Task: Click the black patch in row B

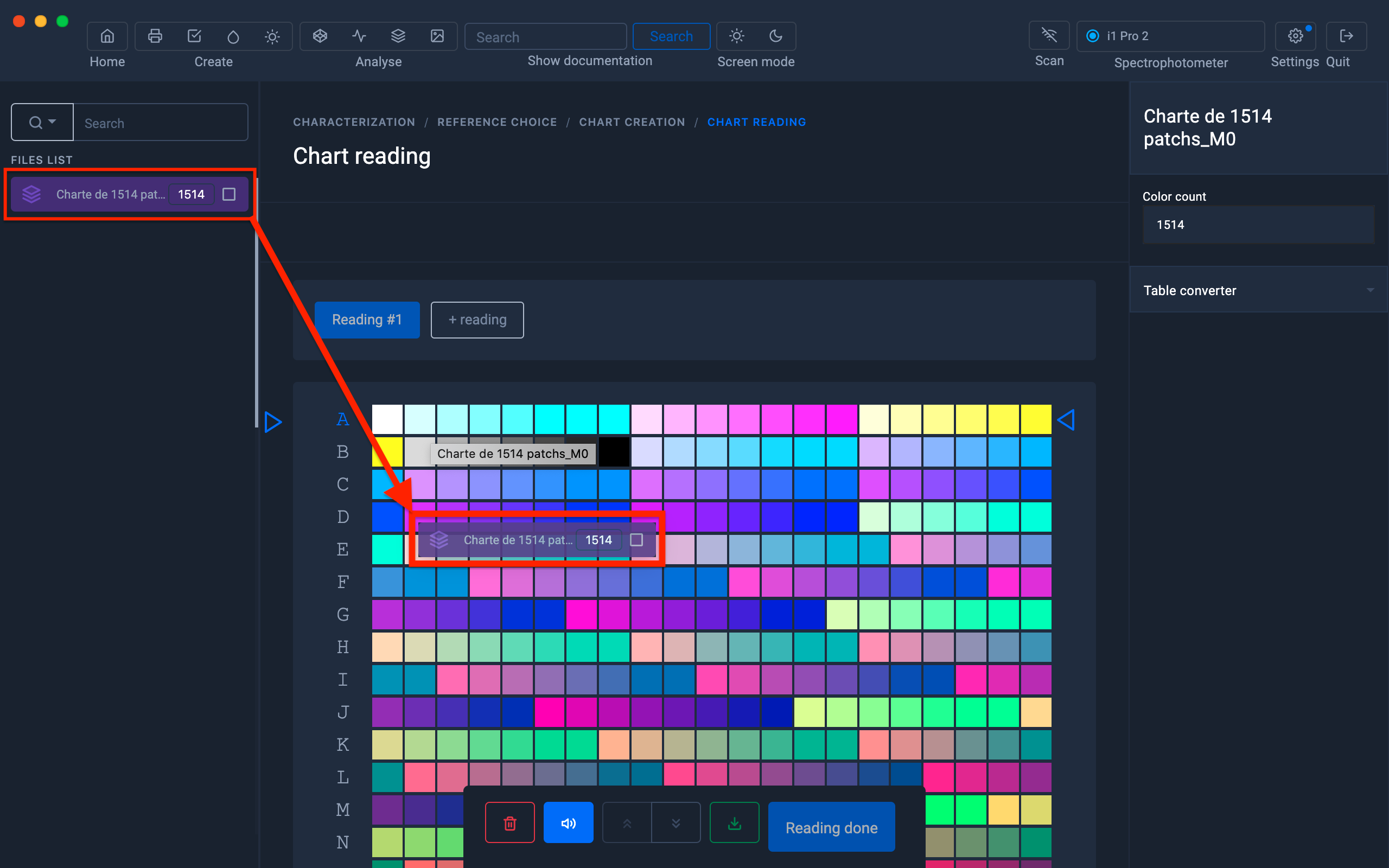Action: (x=614, y=452)
